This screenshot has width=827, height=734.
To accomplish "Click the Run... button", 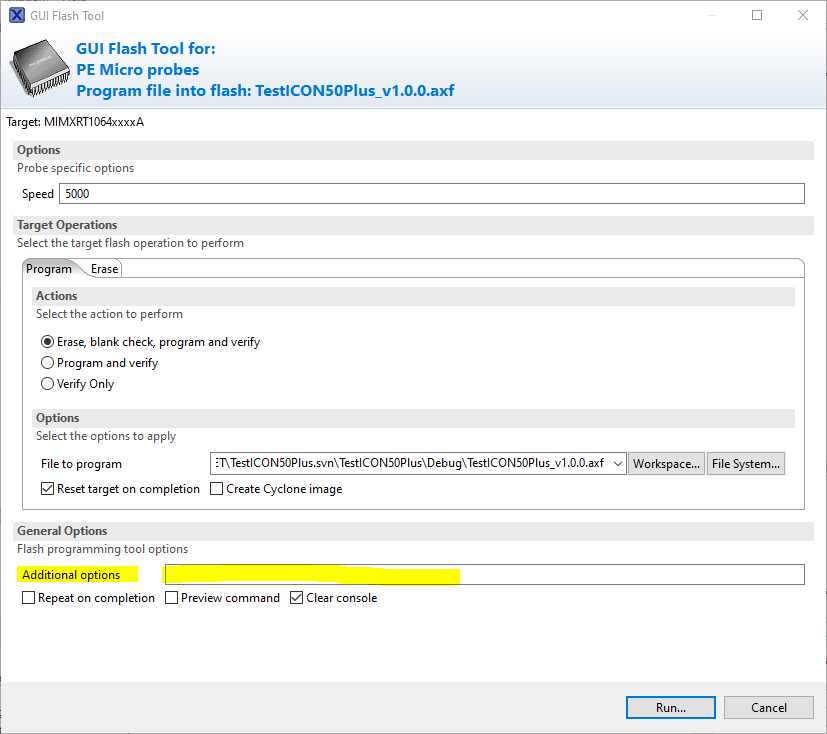I will 670,707.
